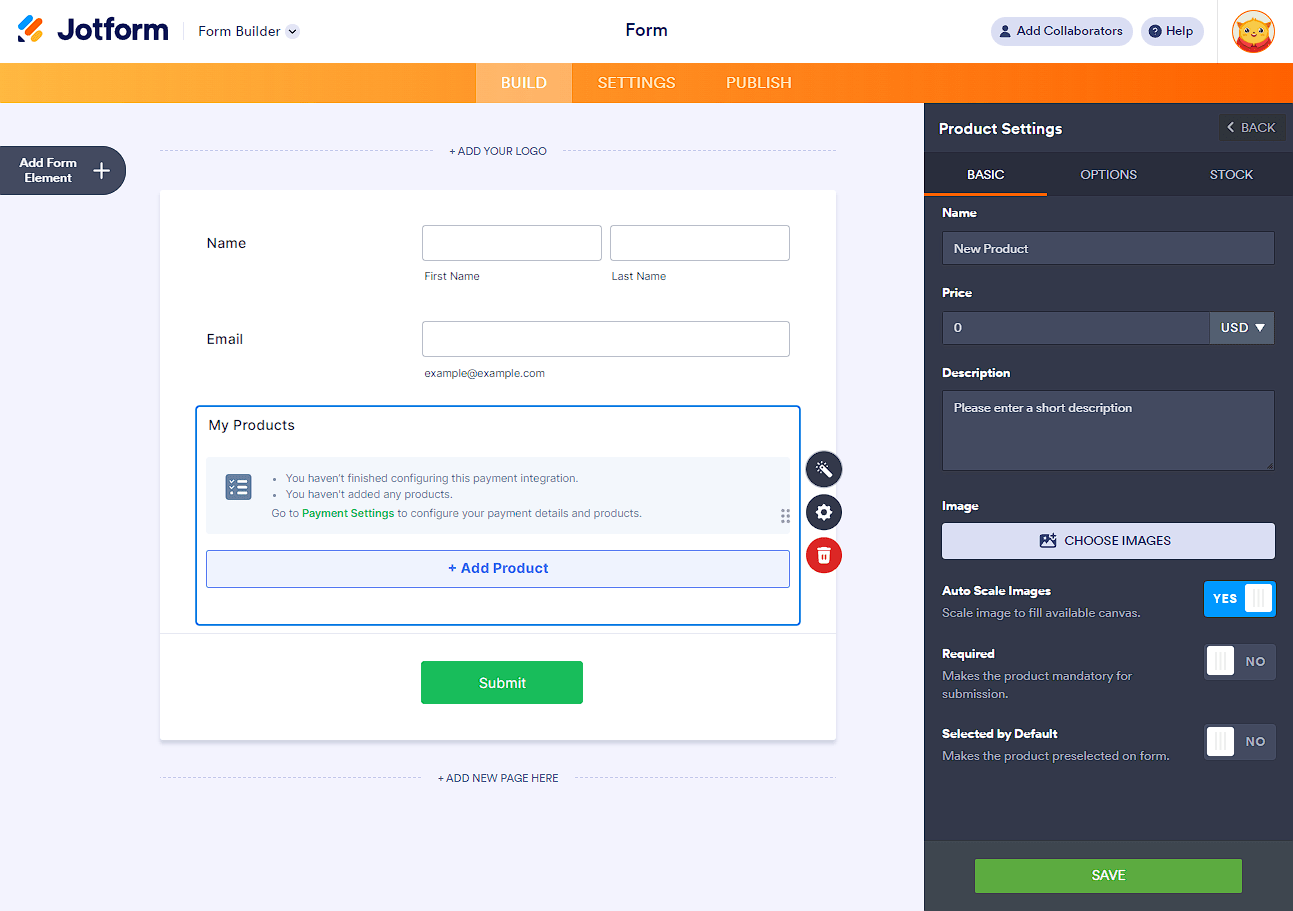Click the "Product Settings" panel title
Image resolution: width=1293 pixels, height=911 pixels.
point(1000,128)
